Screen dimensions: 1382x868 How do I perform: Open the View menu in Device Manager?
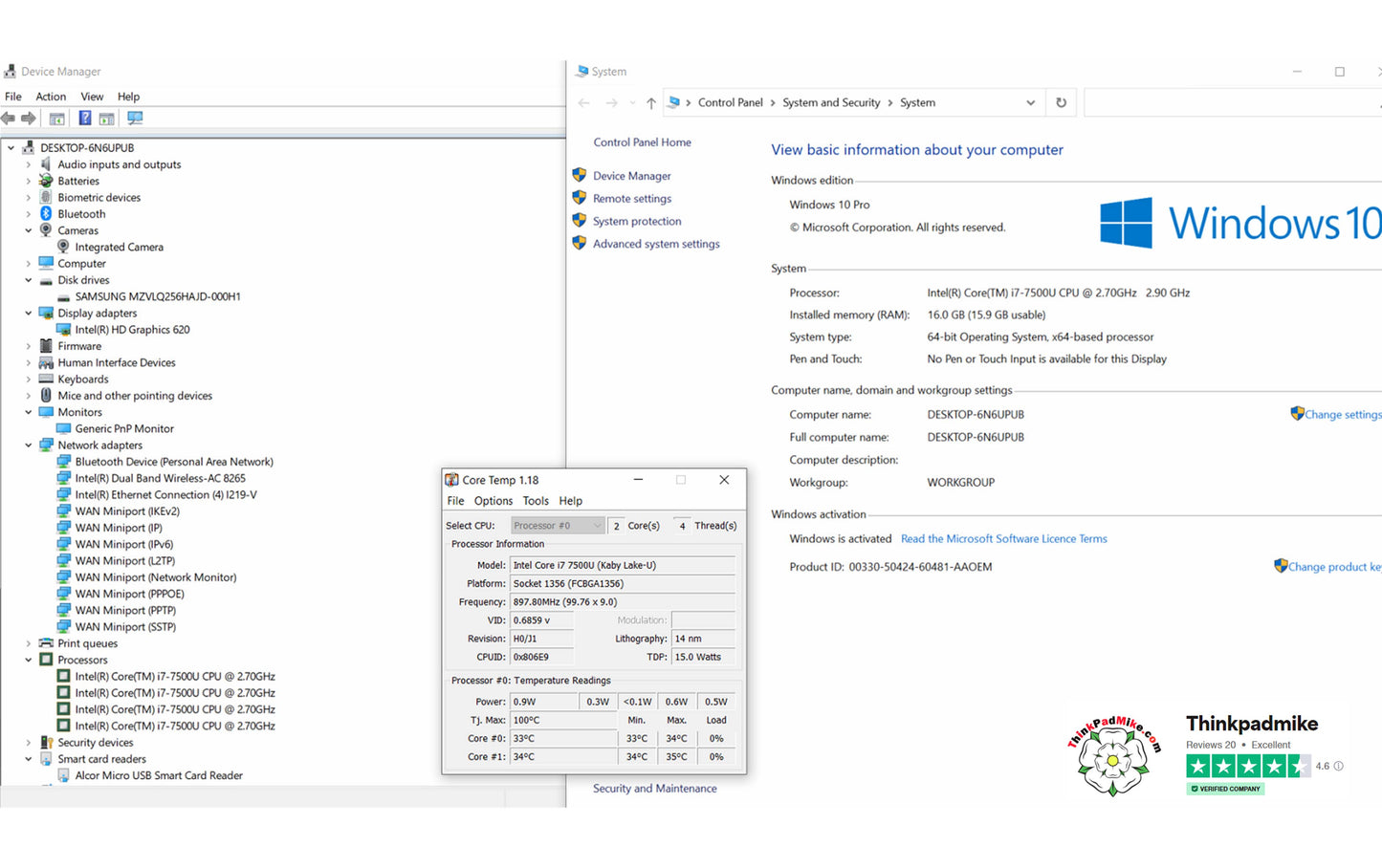pos(92,97)
